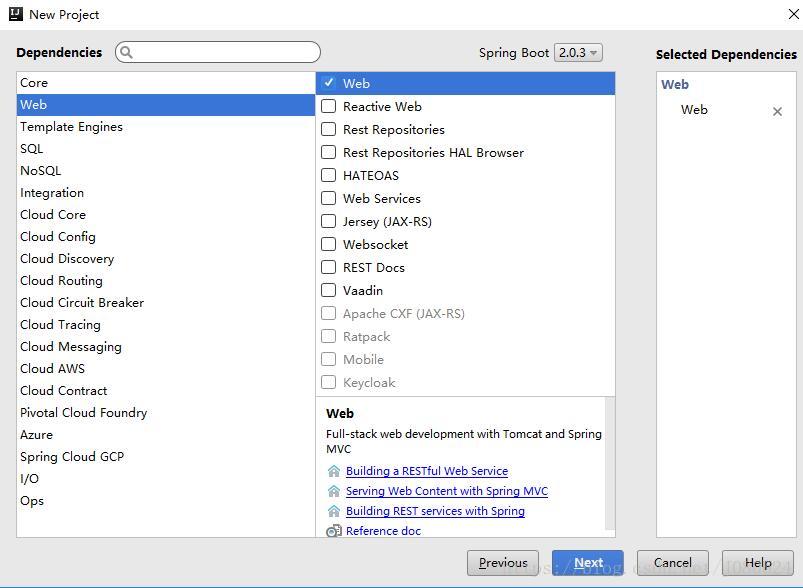
Task: Open the Template Engines category
Action: point(165,127)
